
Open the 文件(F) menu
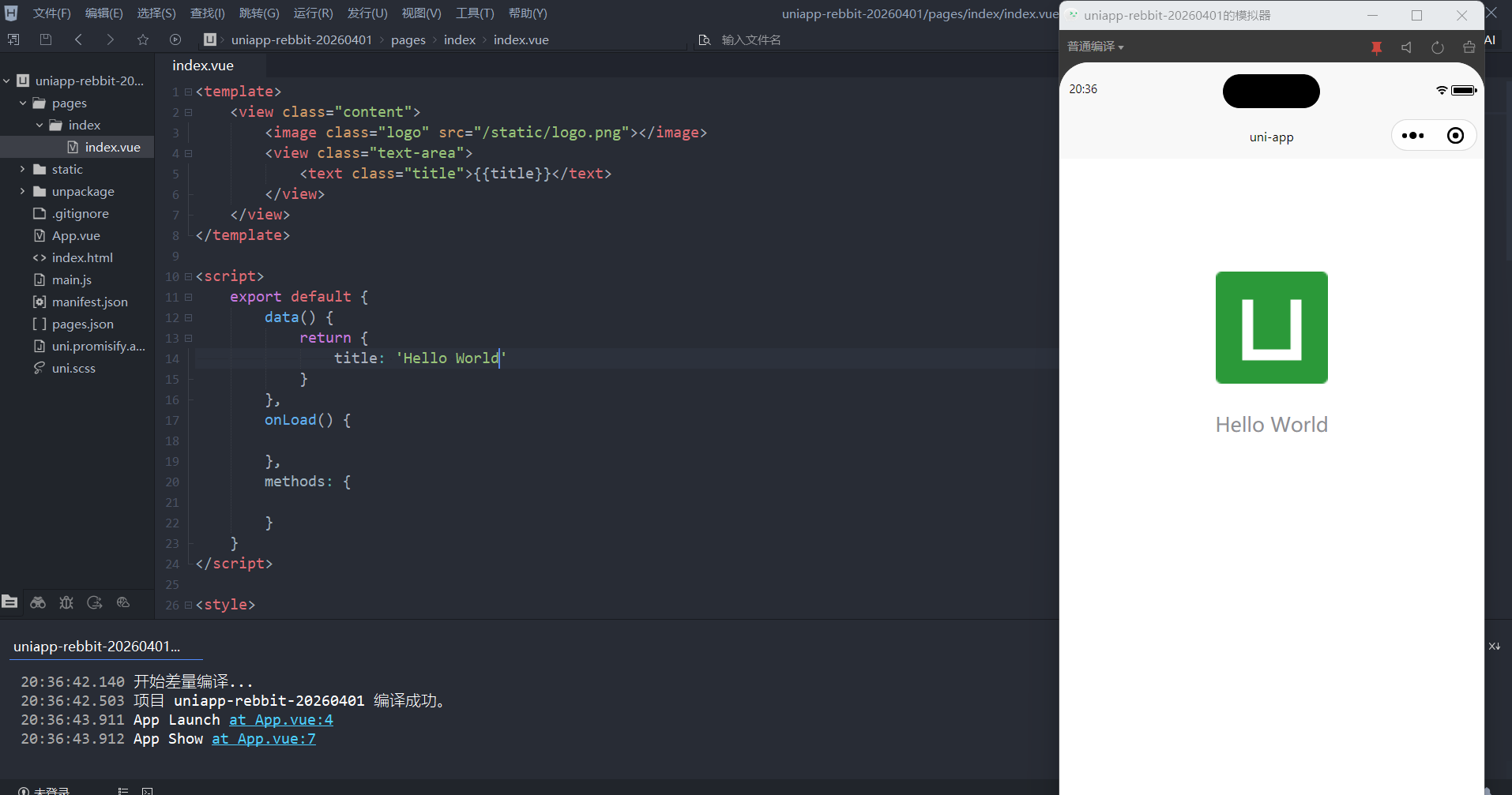(52, 13)
